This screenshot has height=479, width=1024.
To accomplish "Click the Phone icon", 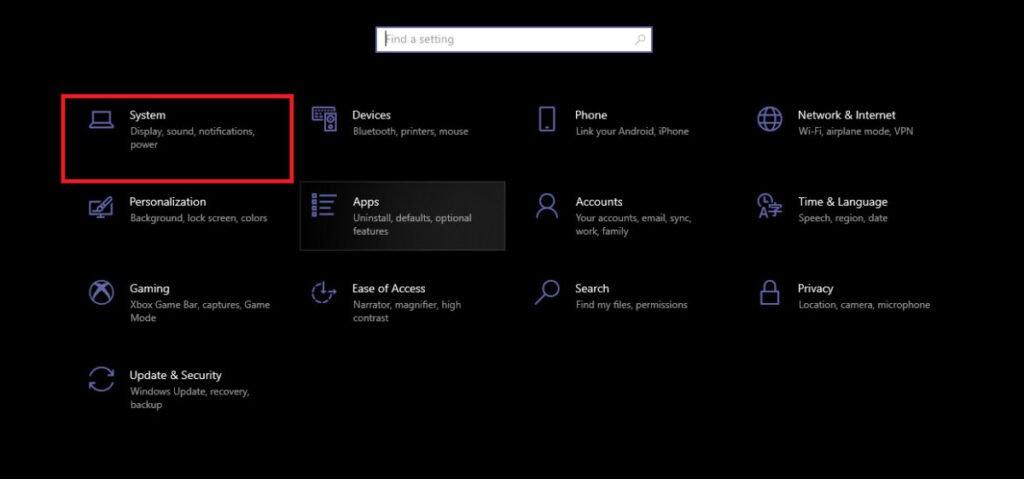I will click(547, 119).
